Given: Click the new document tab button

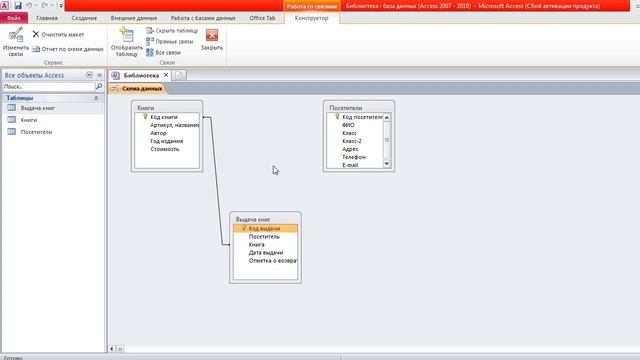Looking at the screenshot, I should point(179,76).
